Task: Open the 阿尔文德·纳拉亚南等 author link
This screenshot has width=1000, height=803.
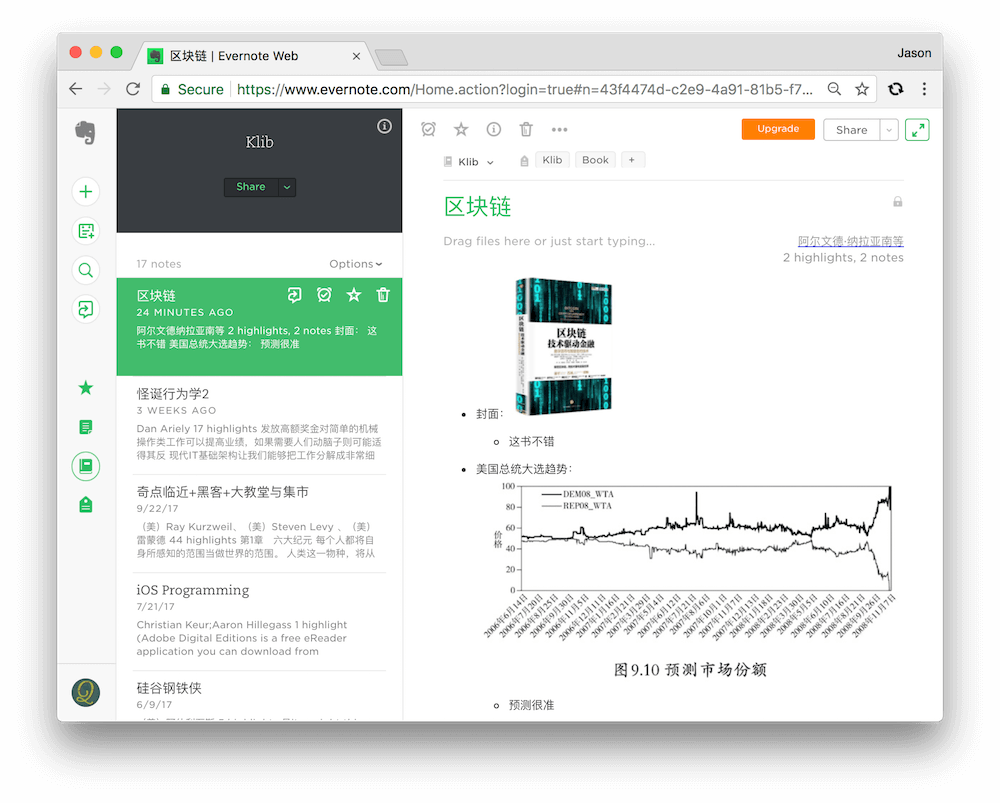Action: (x=850, y=241)
